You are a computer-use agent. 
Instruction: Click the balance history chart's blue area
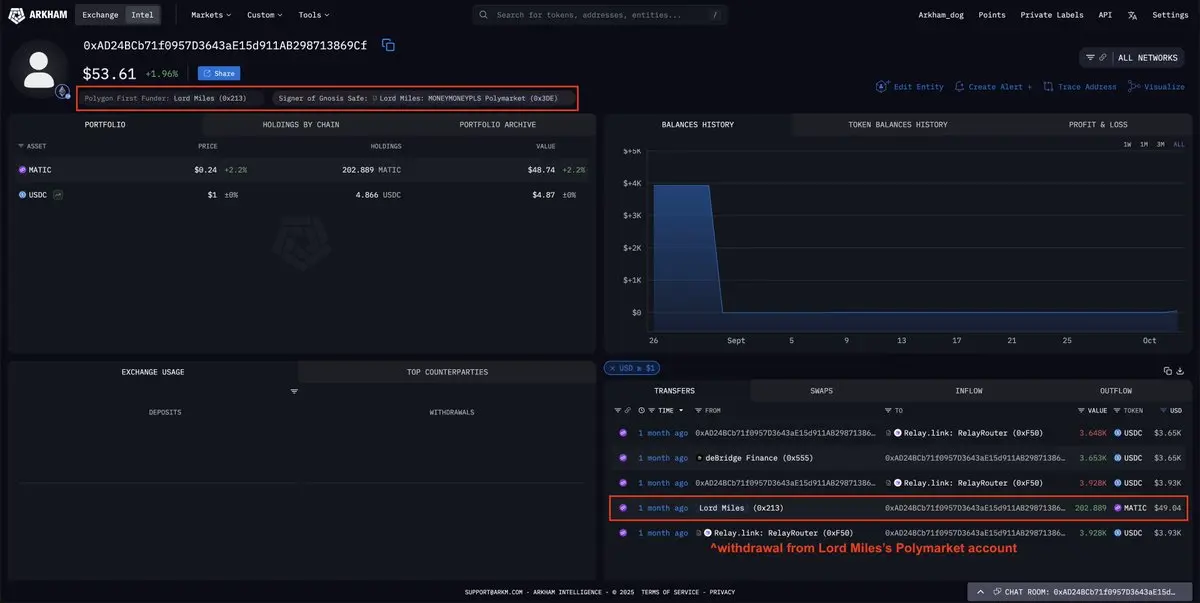coord(681,250)
